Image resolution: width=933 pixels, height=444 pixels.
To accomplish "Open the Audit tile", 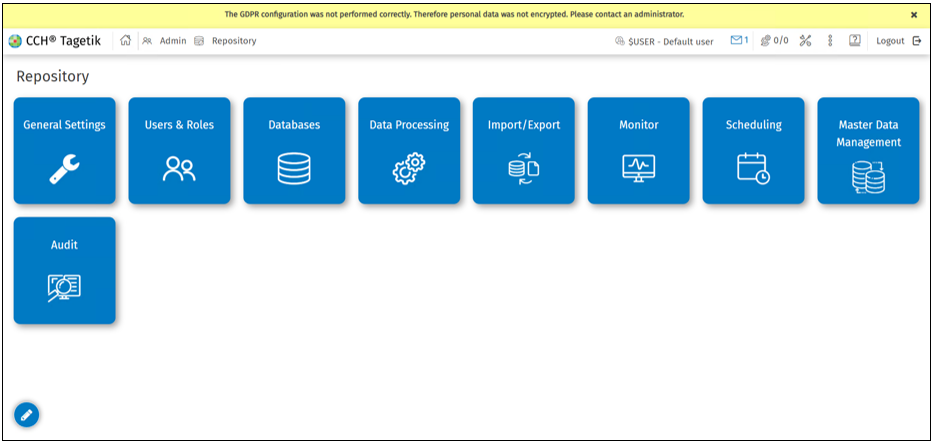I will (x=64, y=270).
